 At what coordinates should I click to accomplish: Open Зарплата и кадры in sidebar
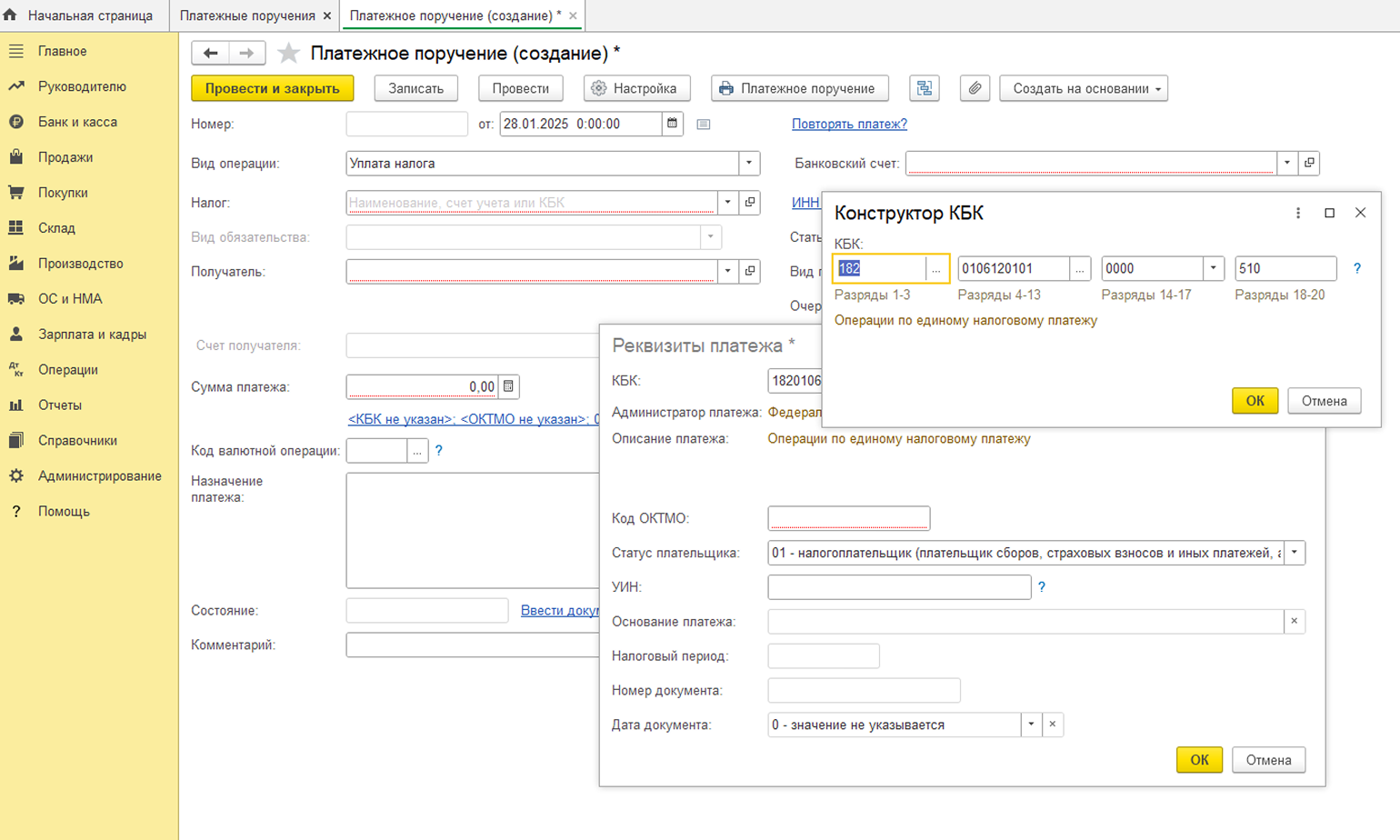92,334
